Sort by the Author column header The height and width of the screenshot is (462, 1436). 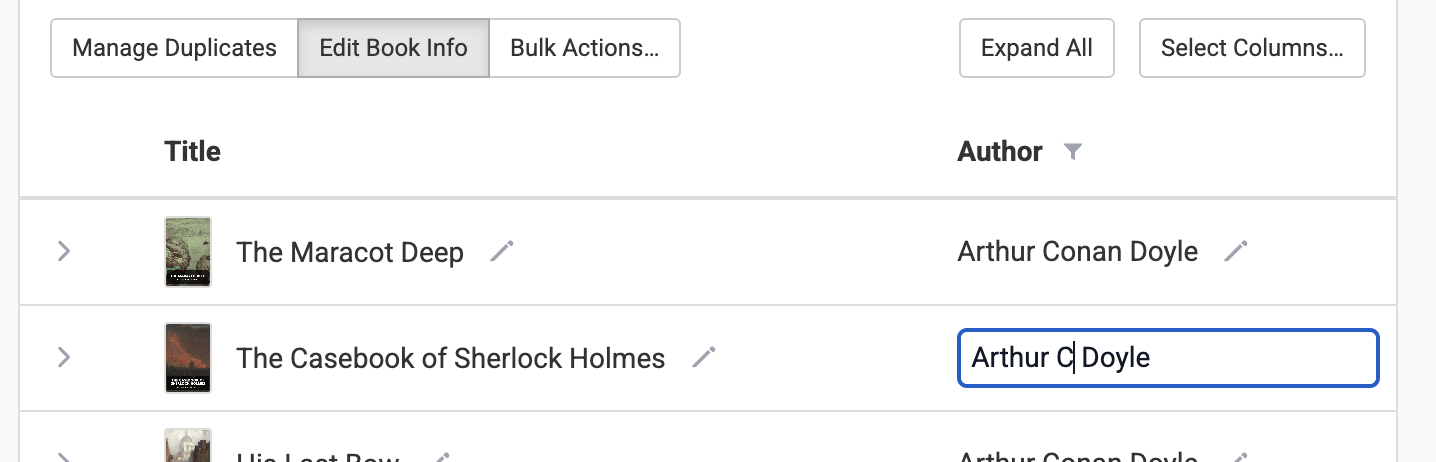(x=1000, y=152)
